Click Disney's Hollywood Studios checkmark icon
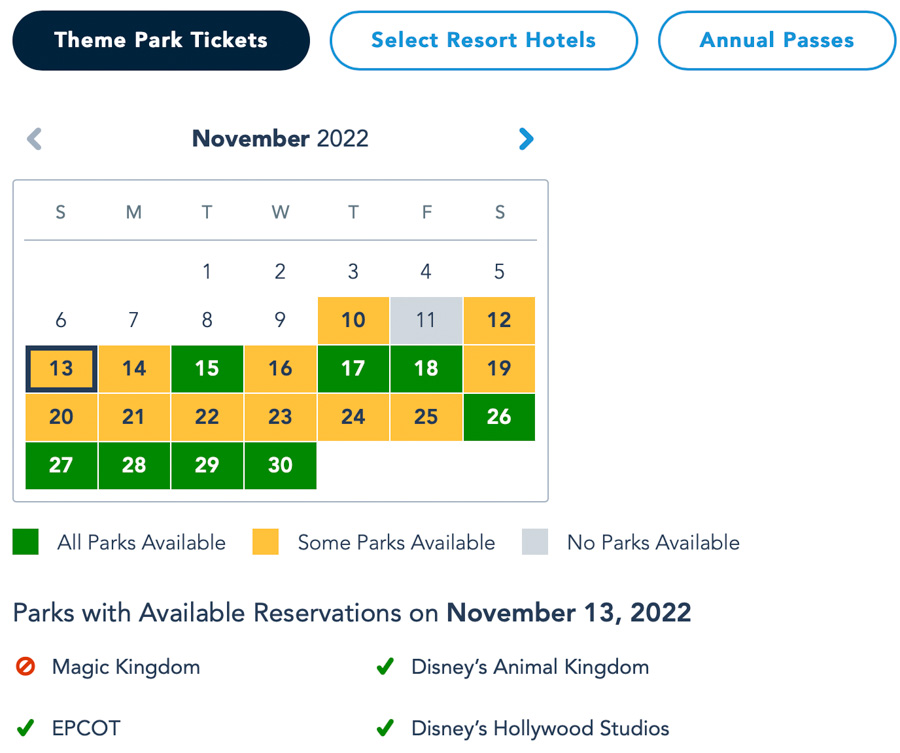The width and height of the screenshot is (900, 753). coord(385,728)
